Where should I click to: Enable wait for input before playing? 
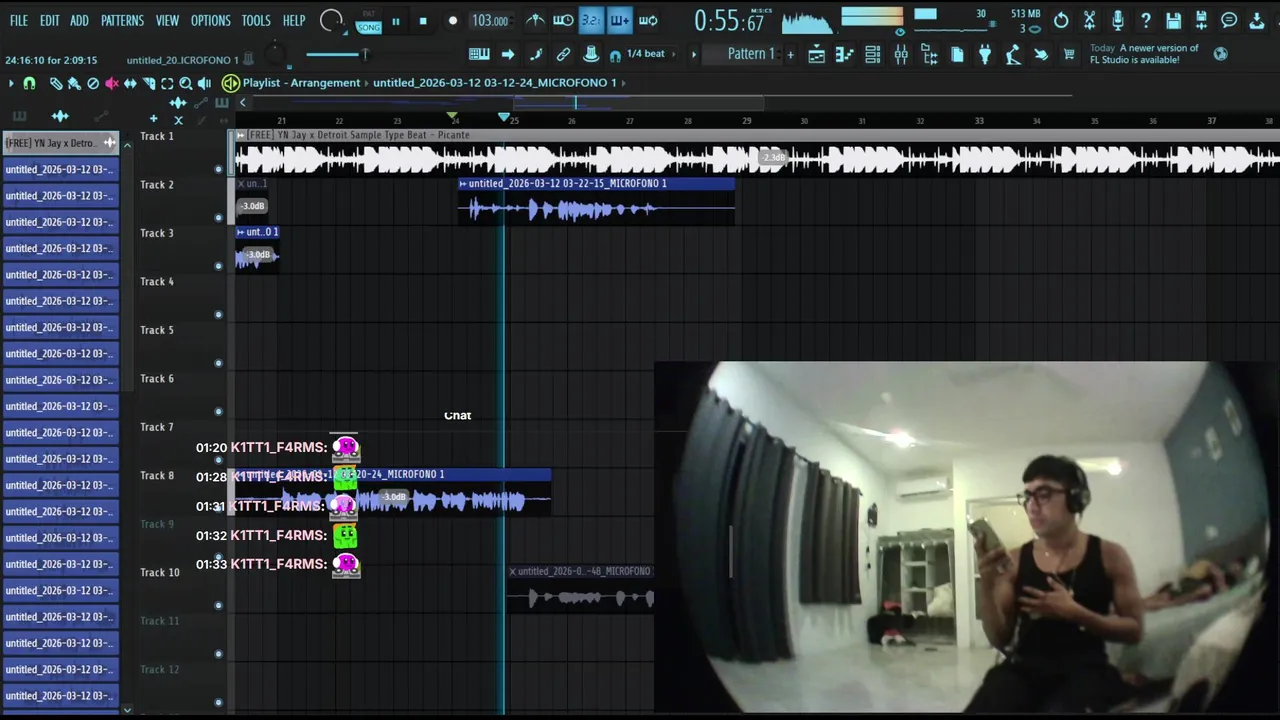563,20
